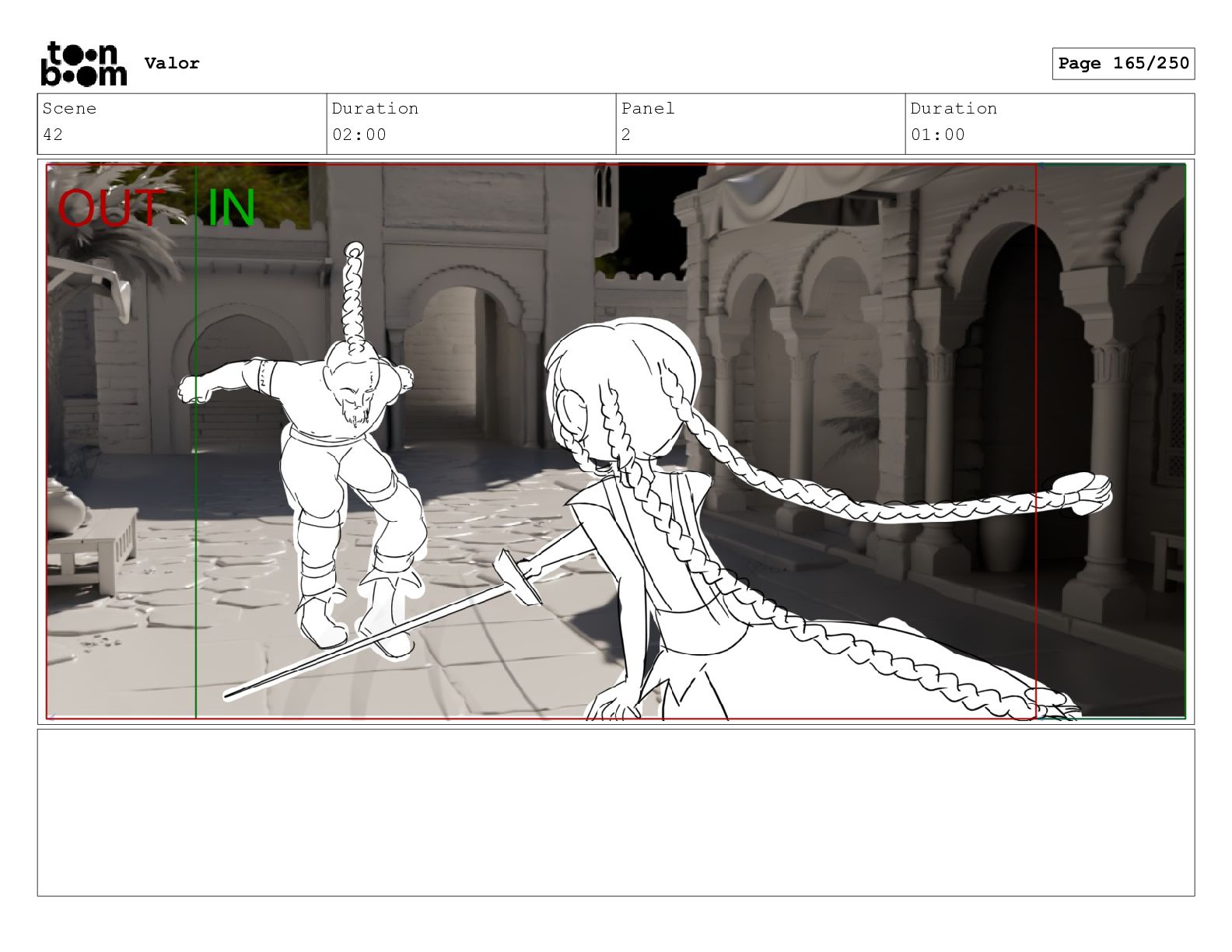
Task: Click the Scene header label
Action: [69, 109]
